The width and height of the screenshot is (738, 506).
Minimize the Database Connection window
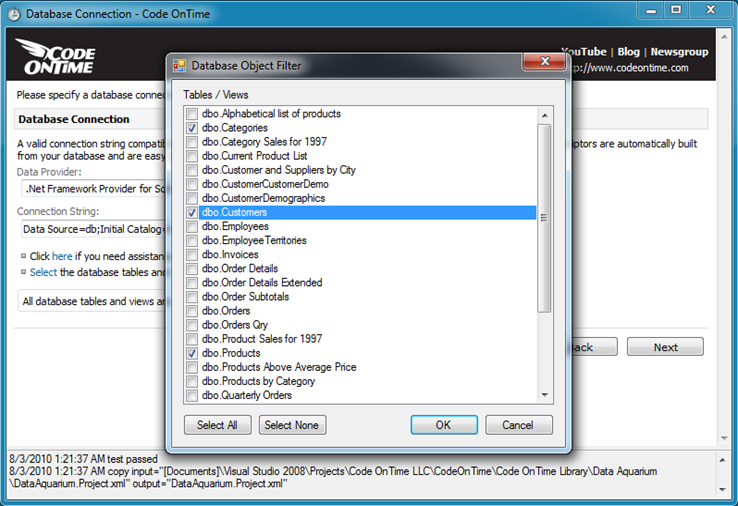(651, 10)
